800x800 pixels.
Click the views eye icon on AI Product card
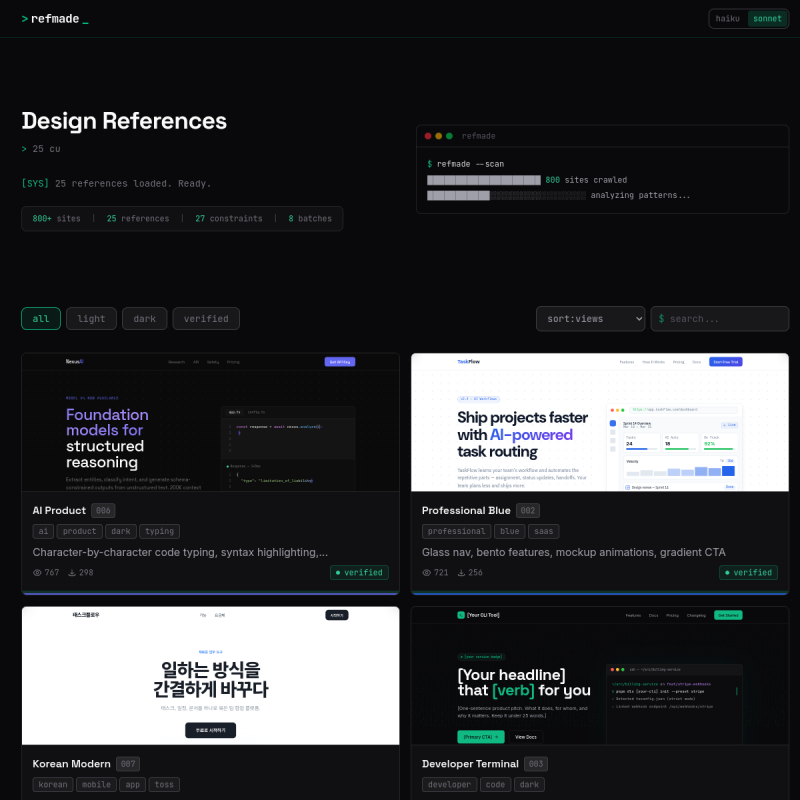(38, 573)
